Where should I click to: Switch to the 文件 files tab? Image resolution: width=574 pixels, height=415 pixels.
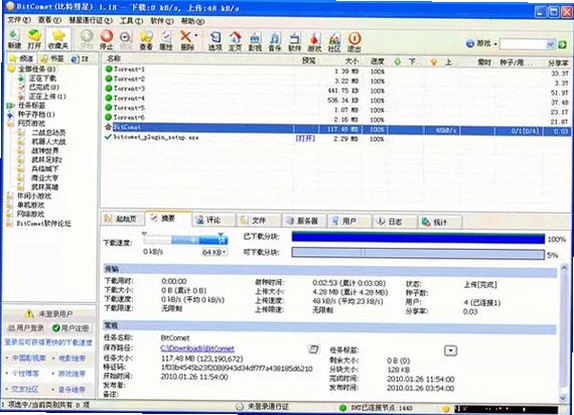click(x=258, y=220)
